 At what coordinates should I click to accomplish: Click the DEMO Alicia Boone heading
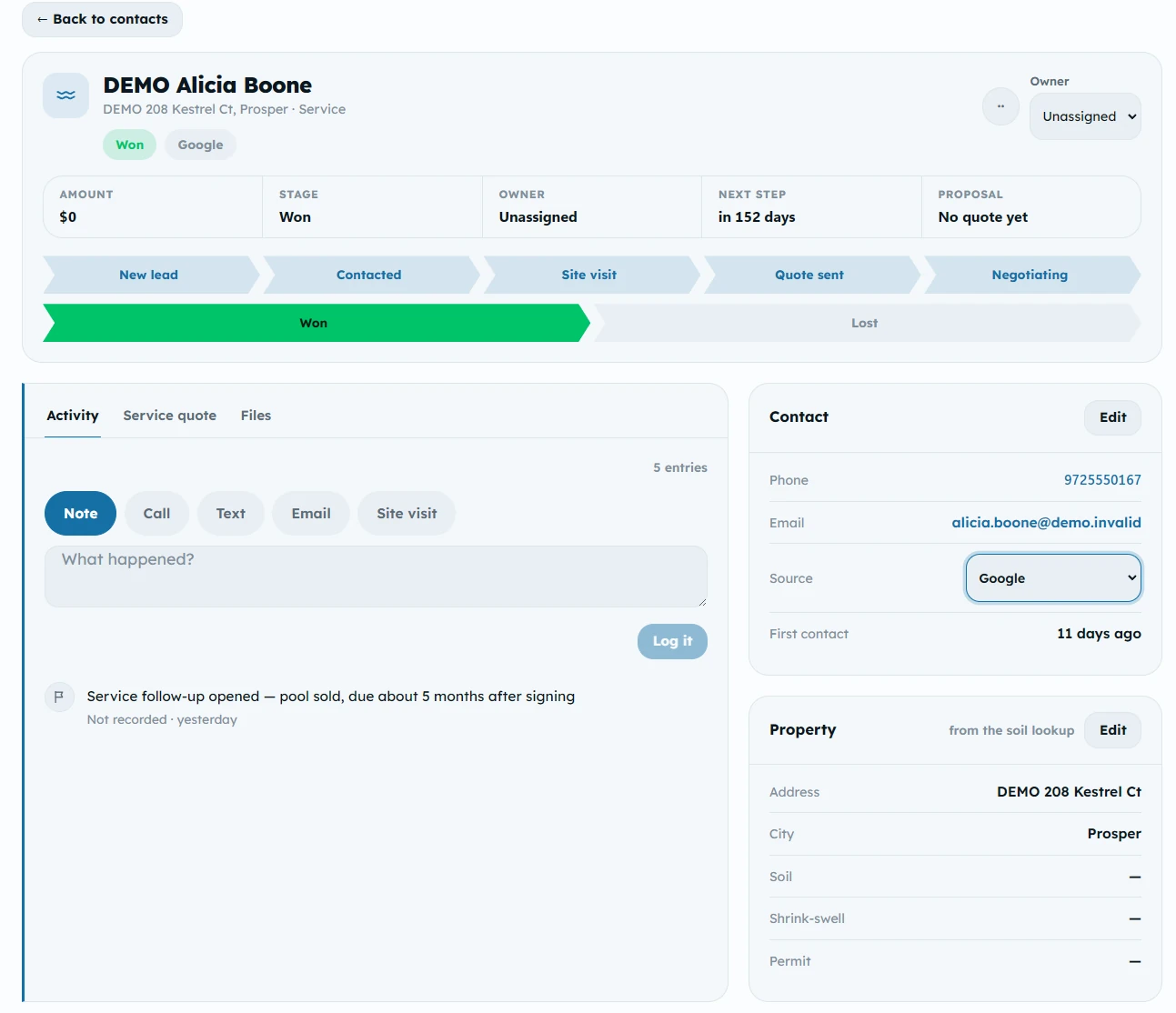click(x=207, y=85)
